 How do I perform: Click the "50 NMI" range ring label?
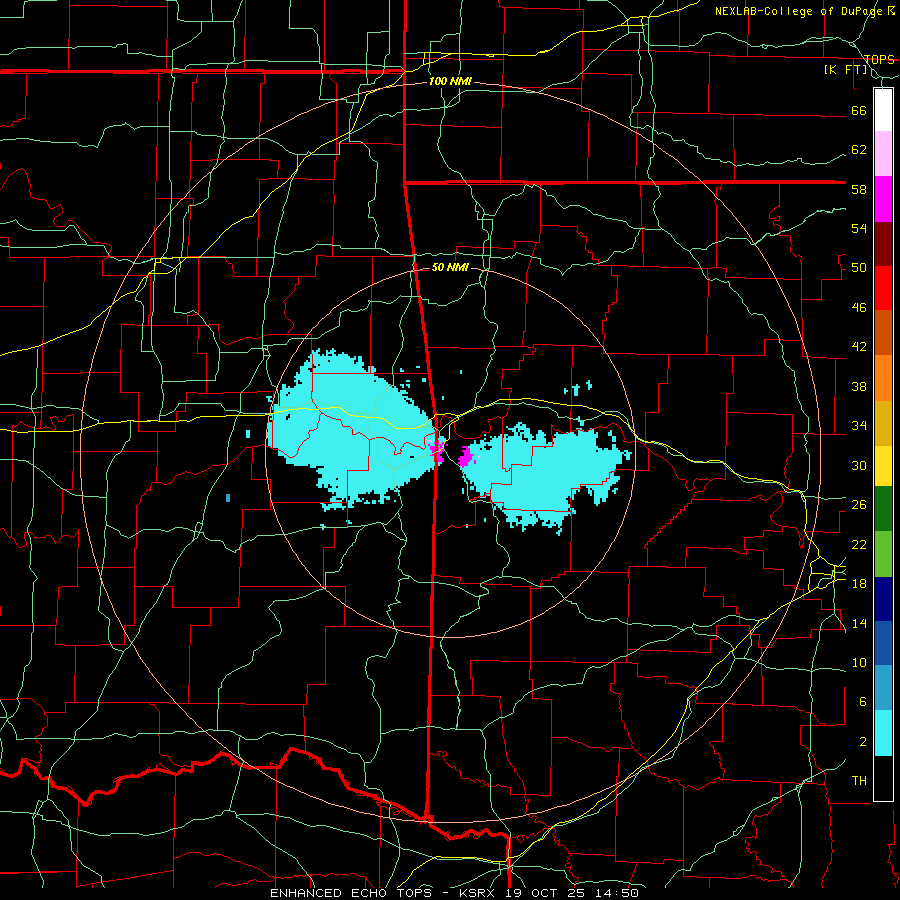pos(450,267)
